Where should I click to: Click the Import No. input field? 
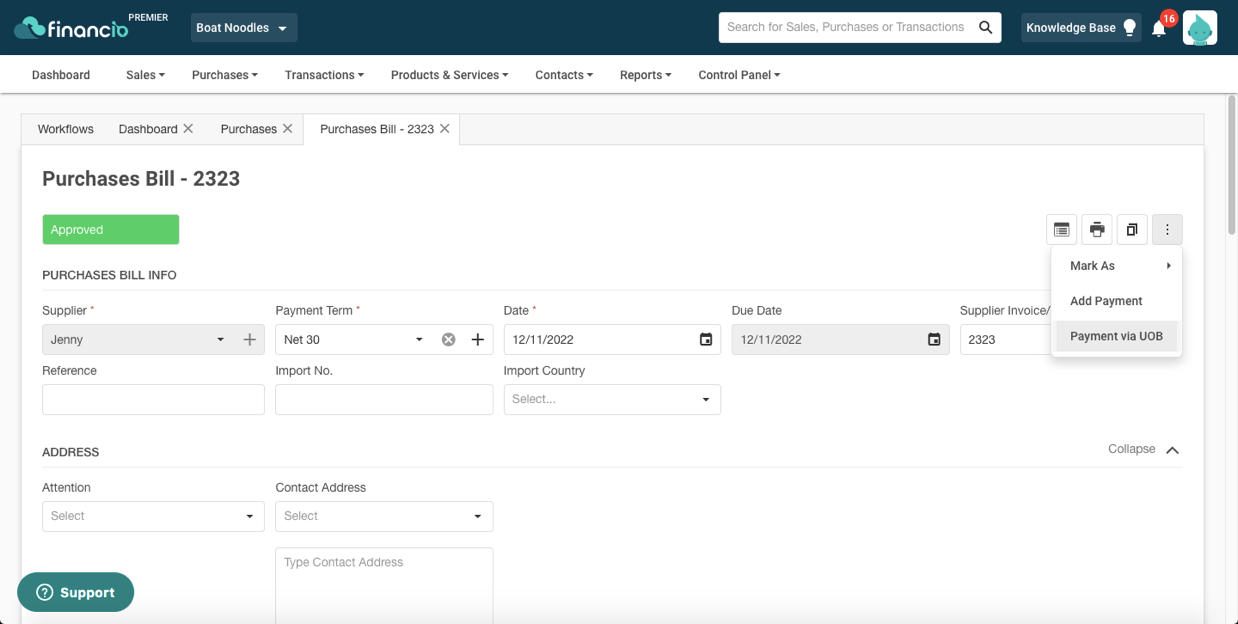point(384,399)
